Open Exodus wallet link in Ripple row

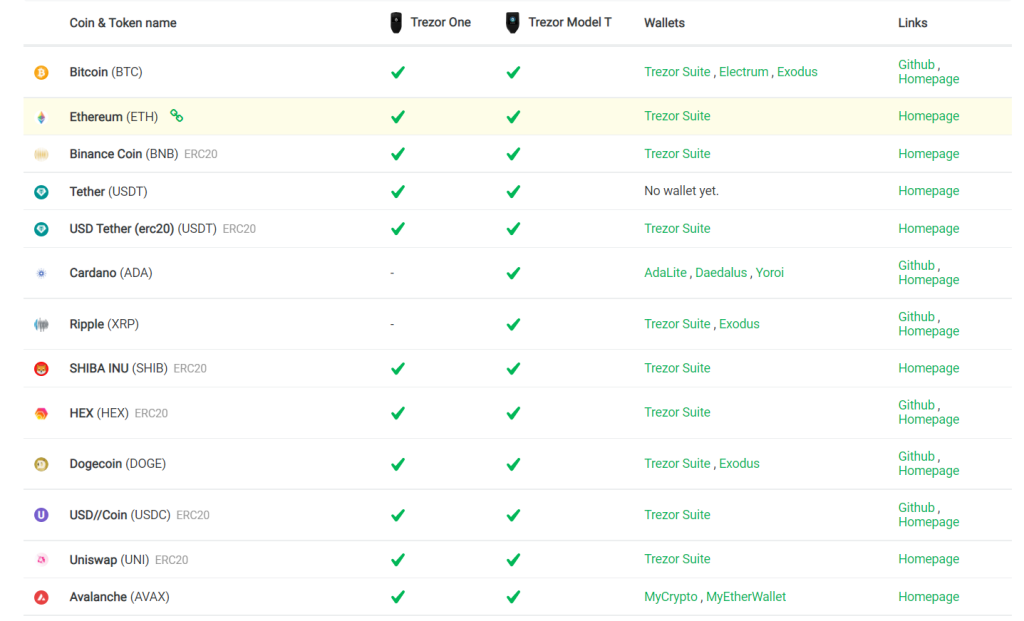739,324
